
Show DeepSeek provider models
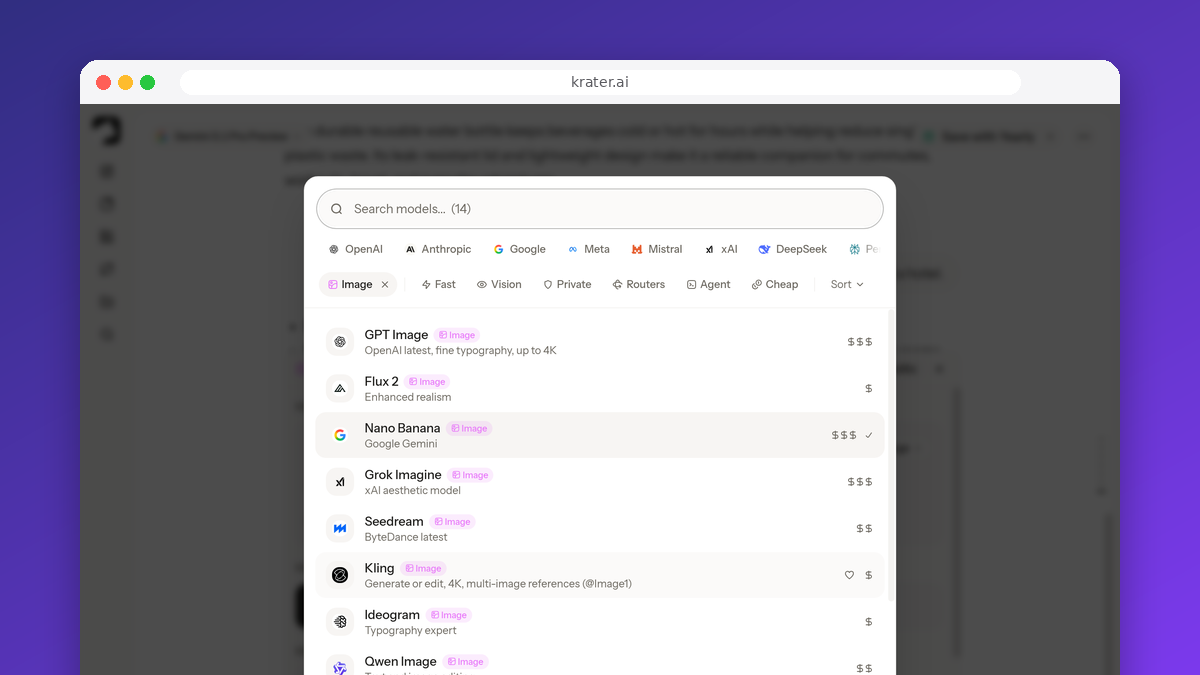tap(792, 249)
